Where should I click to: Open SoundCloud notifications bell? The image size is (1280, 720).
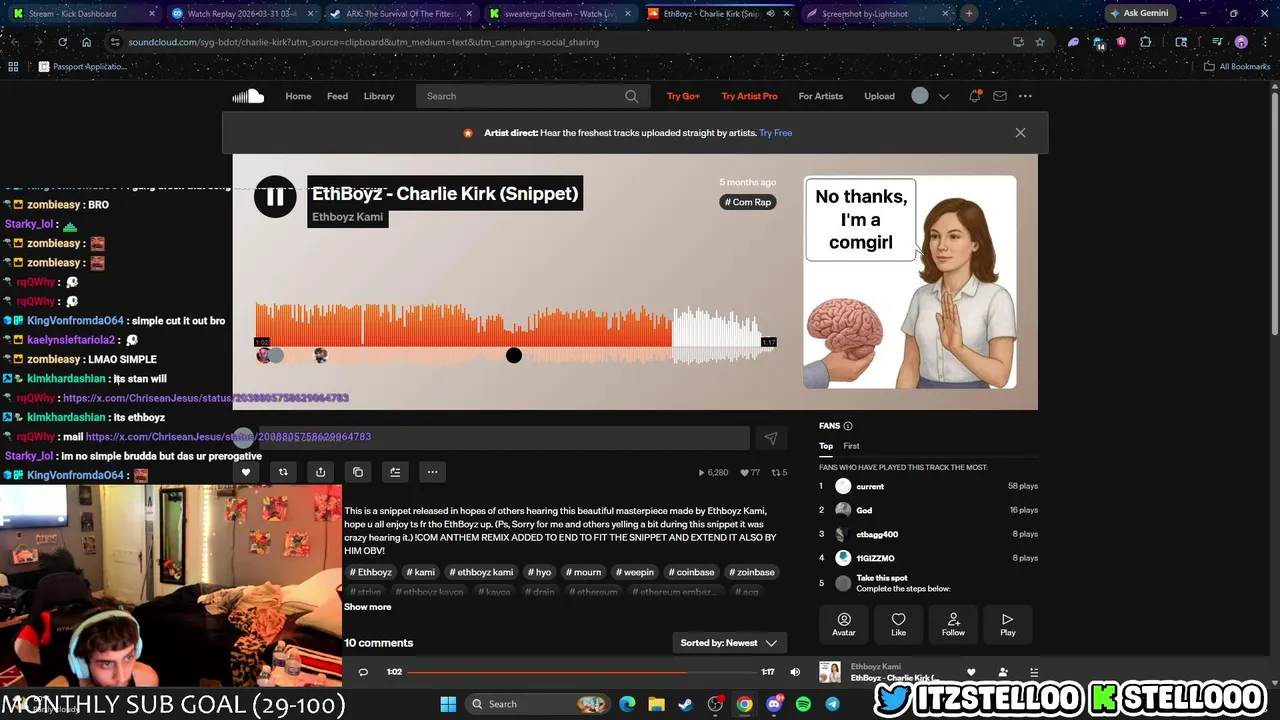tap(974, 96)
